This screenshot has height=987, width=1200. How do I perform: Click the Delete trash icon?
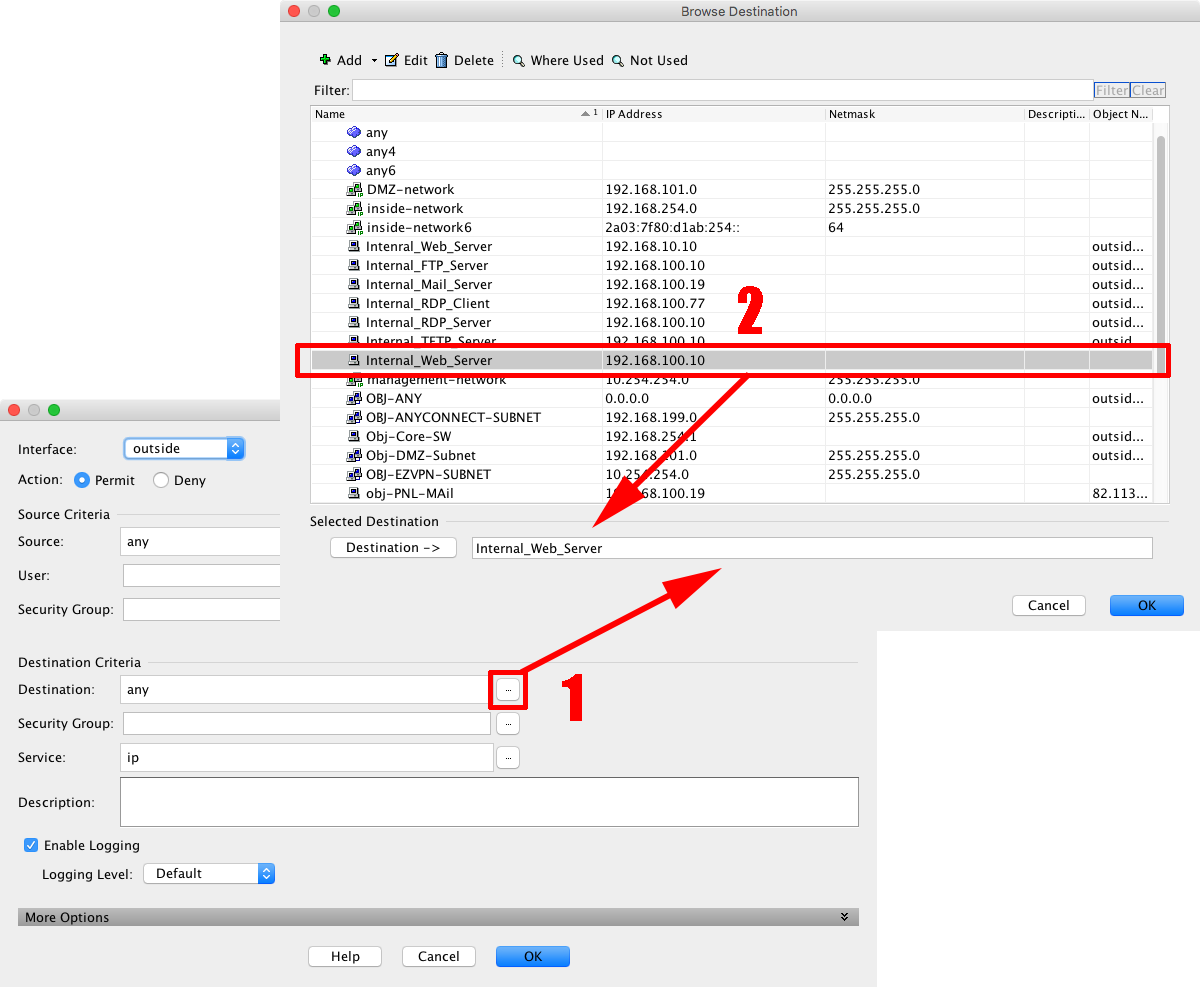point(442,60)
